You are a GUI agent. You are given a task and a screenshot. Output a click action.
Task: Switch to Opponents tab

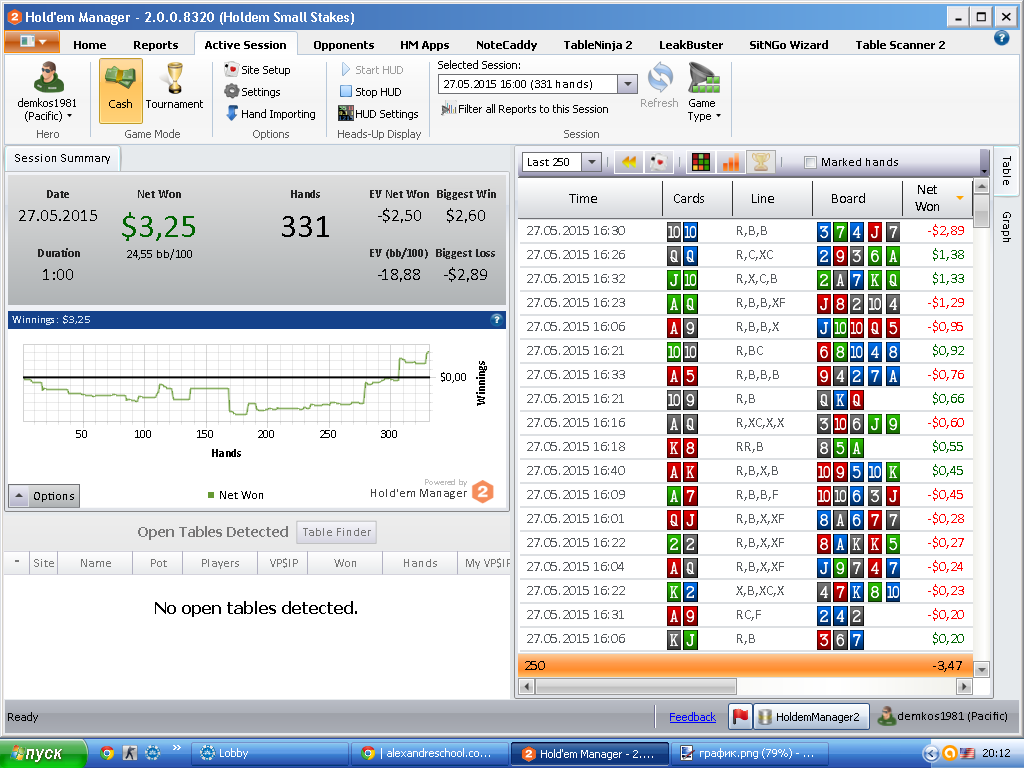point(344,44)
